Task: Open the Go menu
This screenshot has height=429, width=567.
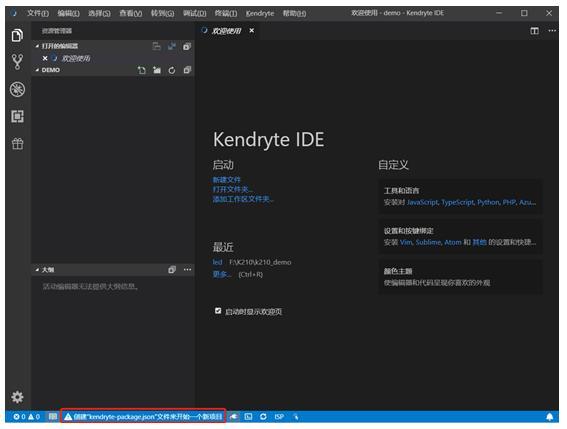Action: (x=162, y=13)
